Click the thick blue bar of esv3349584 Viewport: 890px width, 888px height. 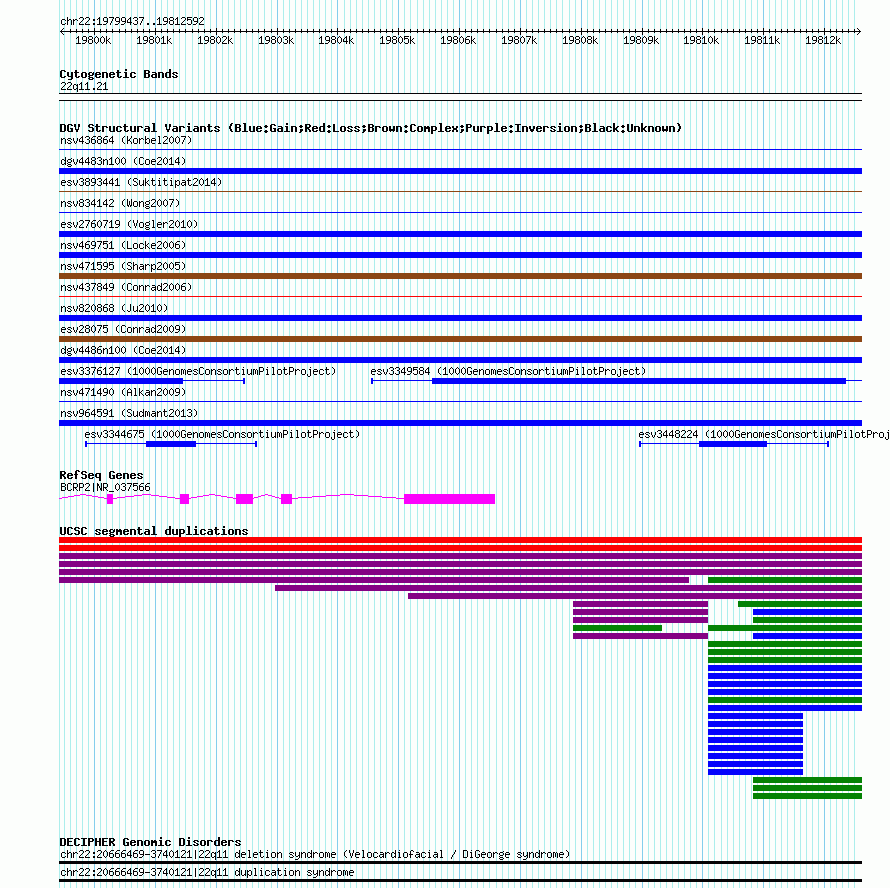pyautogui.click(x=639, y=381)
